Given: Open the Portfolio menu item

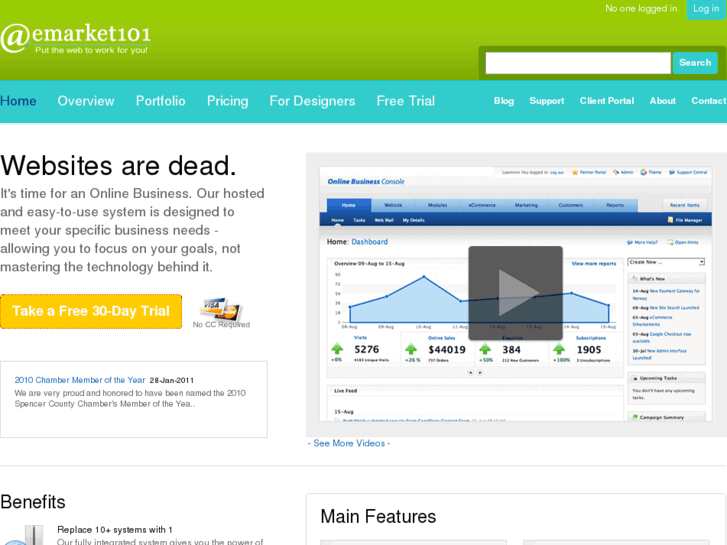Looking at the screenshot, I should coord(160,101).
